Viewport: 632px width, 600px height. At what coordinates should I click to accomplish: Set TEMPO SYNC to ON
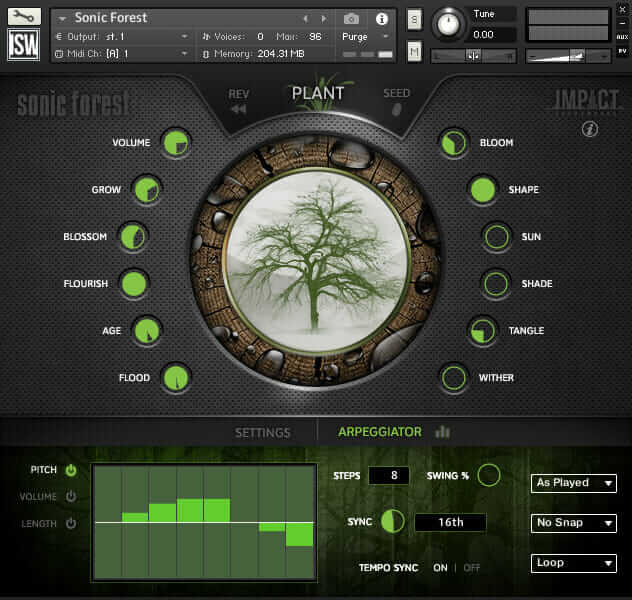point(440,568)
